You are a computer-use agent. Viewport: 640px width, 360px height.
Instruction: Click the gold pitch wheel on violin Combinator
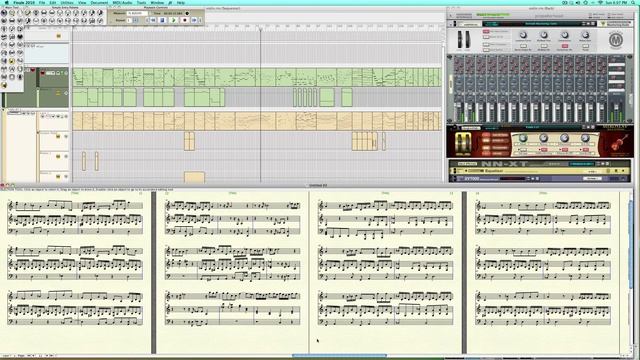click(460, 143)
